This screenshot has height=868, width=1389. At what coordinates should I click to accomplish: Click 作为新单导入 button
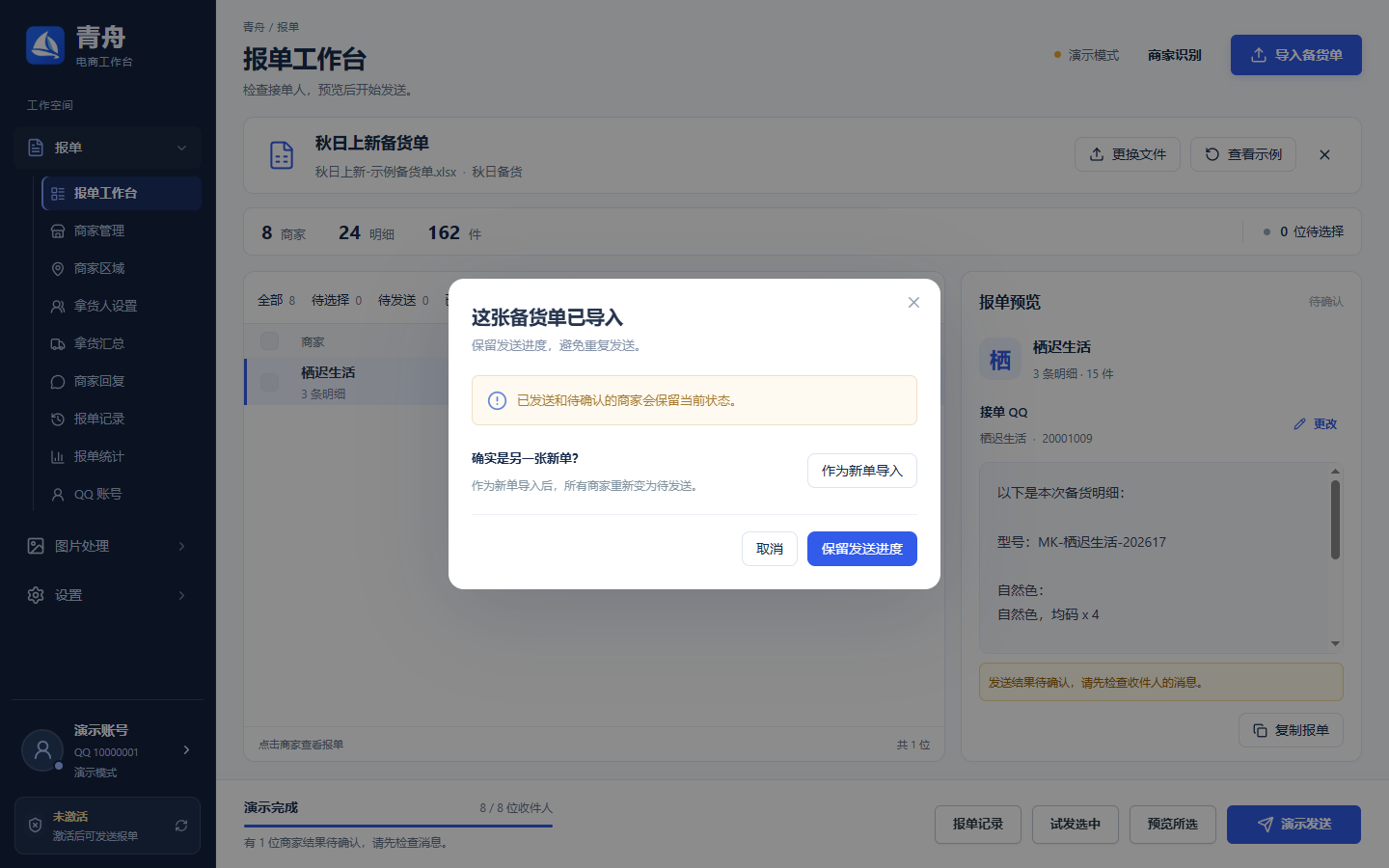[x=862, y=471]
